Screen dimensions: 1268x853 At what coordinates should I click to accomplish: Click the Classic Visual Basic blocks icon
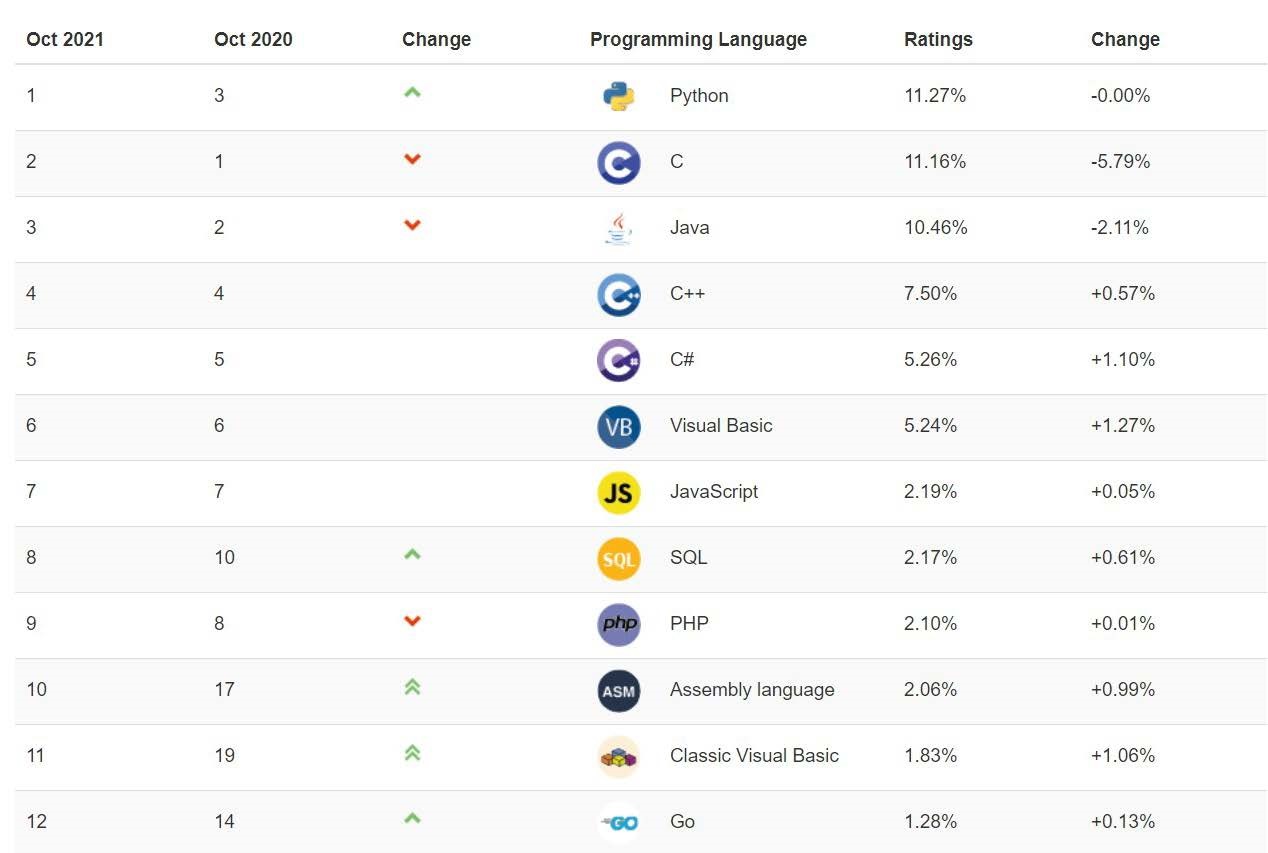point(619,756)
